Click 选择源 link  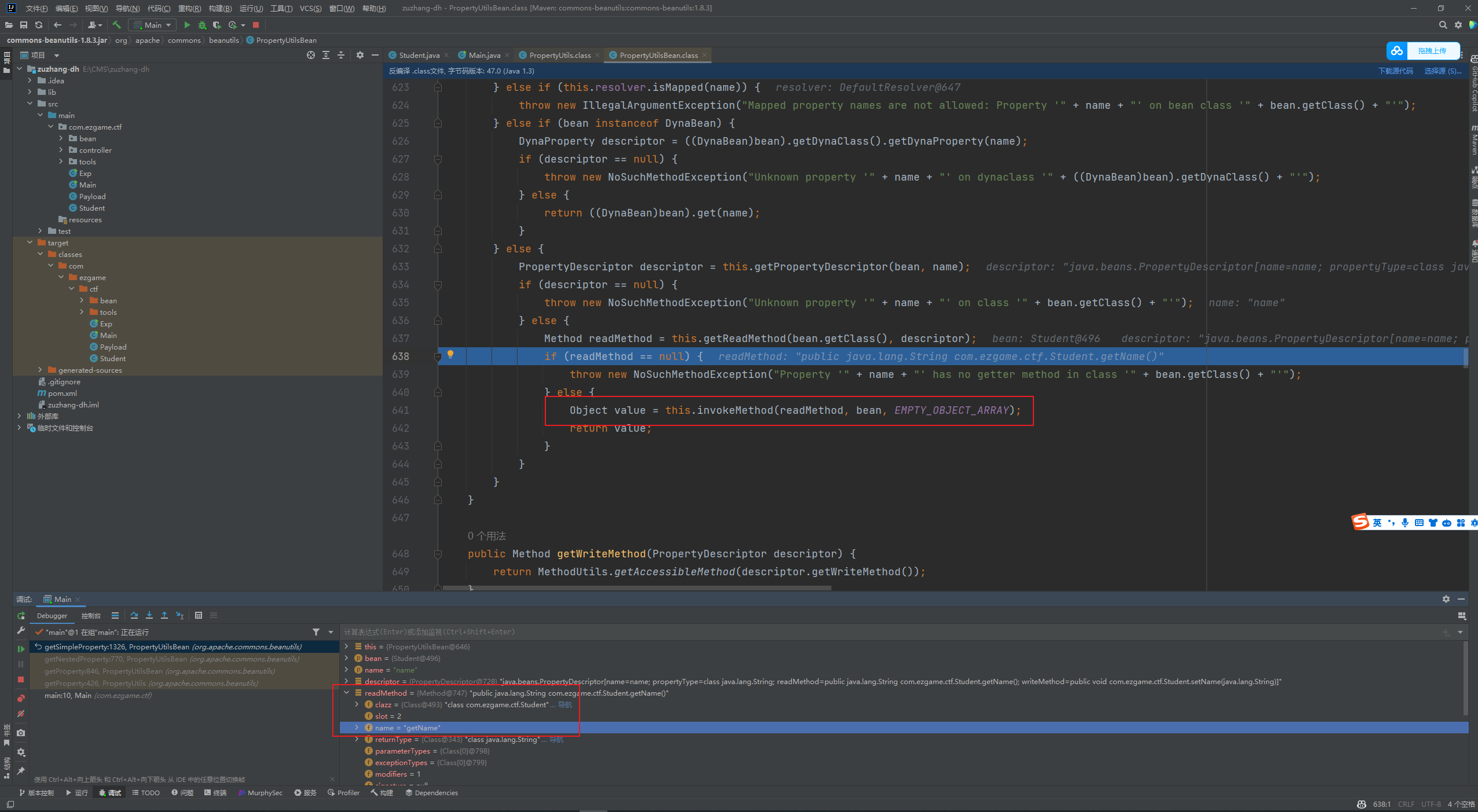click(x=1443, y=71)
